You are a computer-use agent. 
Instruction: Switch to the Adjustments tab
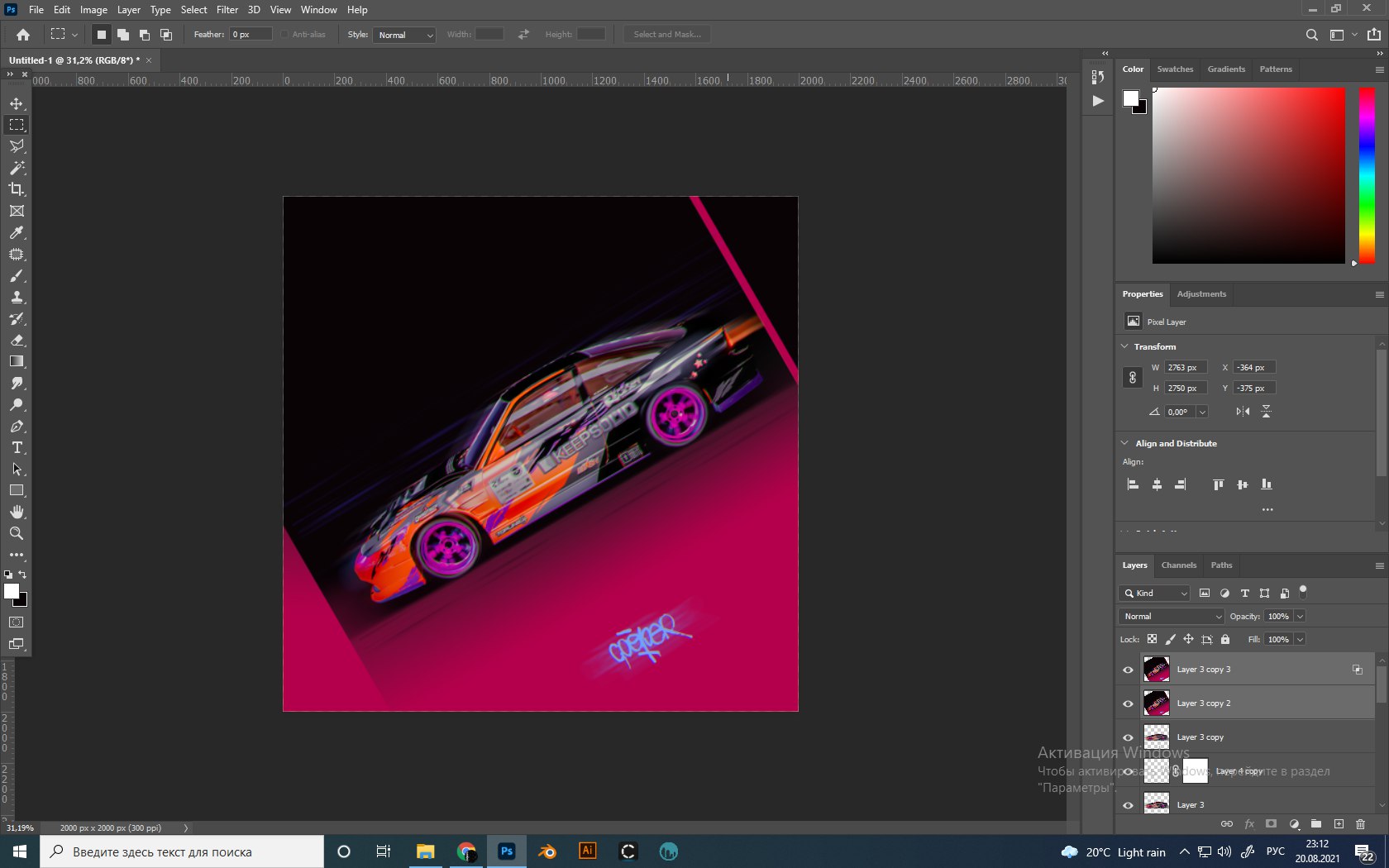pyautogui.click(x=1201, y=294)
